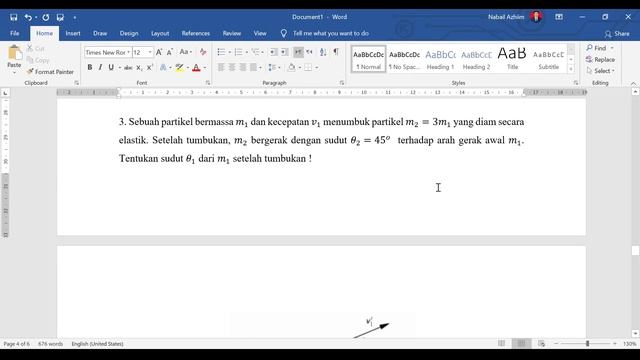Toggle Underline formatting

111,67
